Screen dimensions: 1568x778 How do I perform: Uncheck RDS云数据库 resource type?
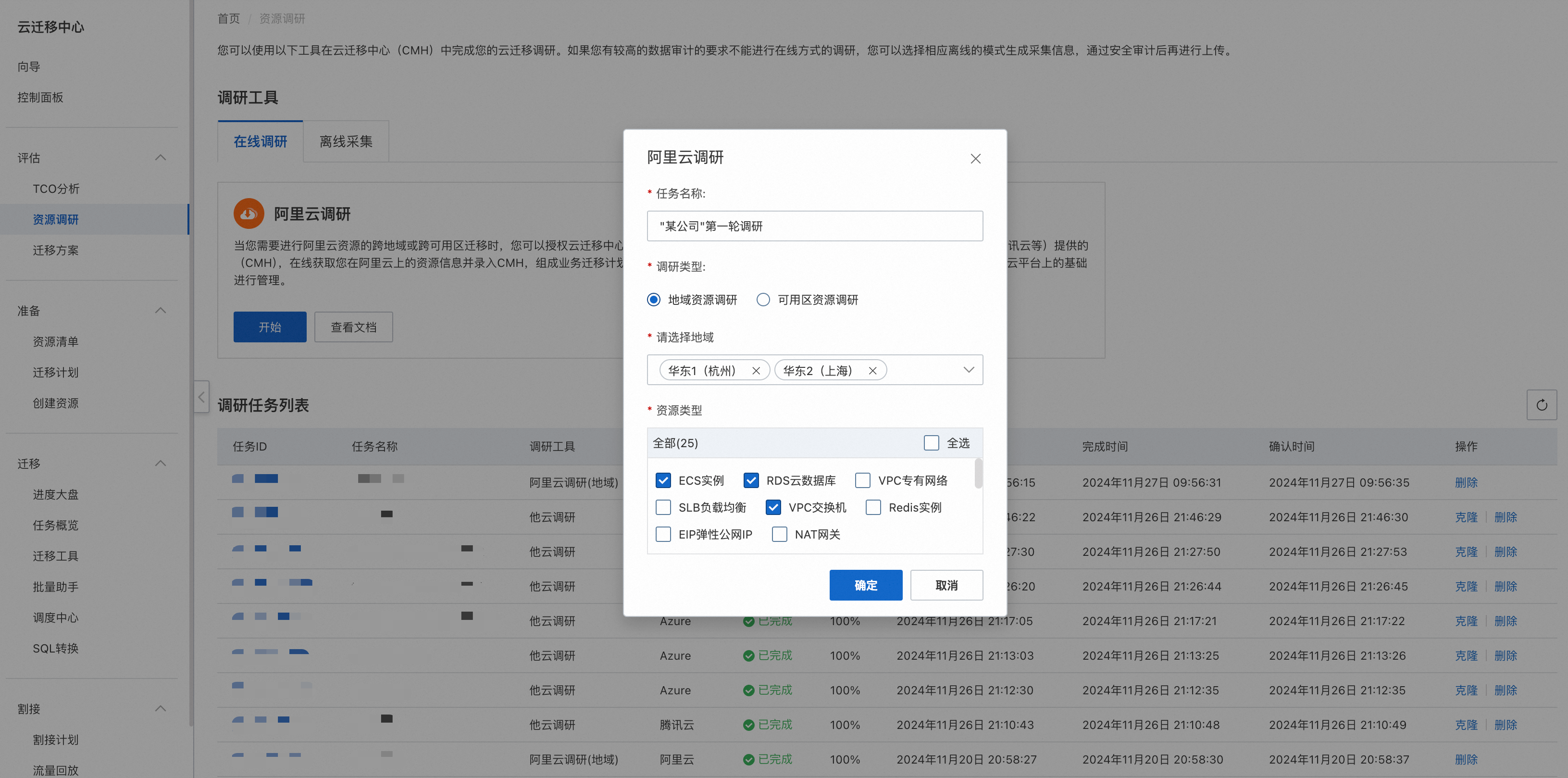(750, 480)
